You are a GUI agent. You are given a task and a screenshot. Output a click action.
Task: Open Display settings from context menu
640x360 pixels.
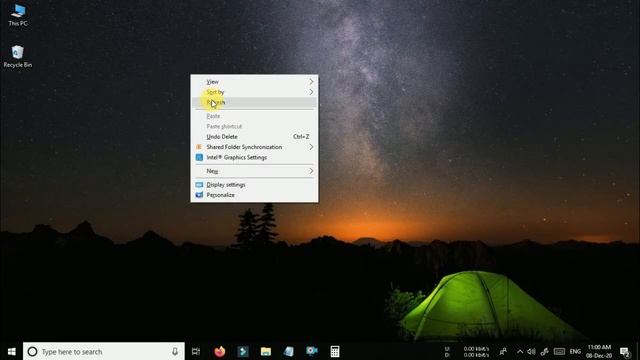(x=254, y=184)
